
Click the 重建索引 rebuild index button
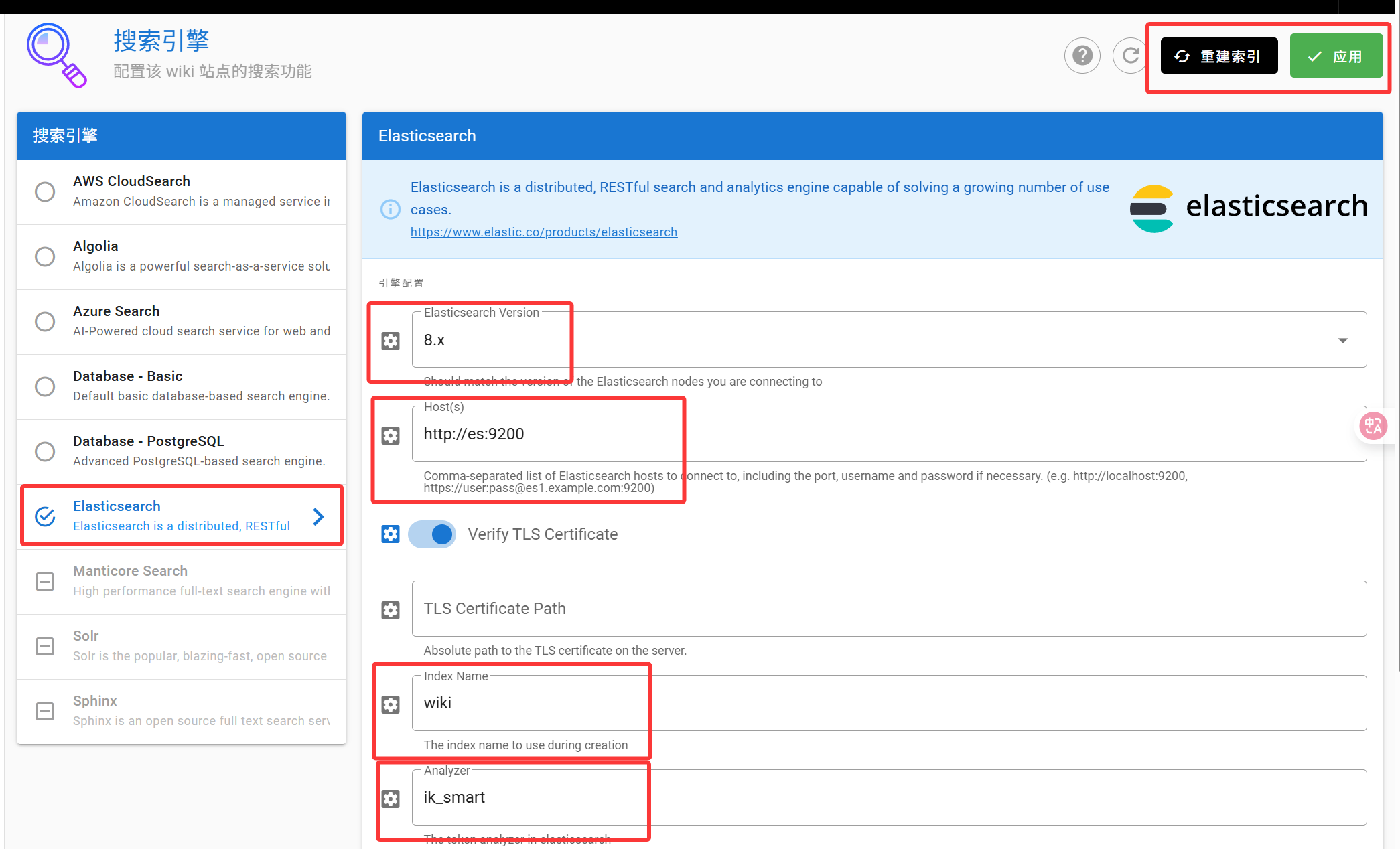click(1219, 56)
